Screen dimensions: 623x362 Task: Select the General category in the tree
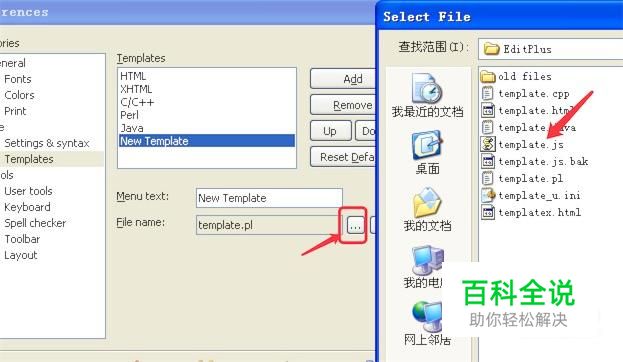(x=12, y=63)
